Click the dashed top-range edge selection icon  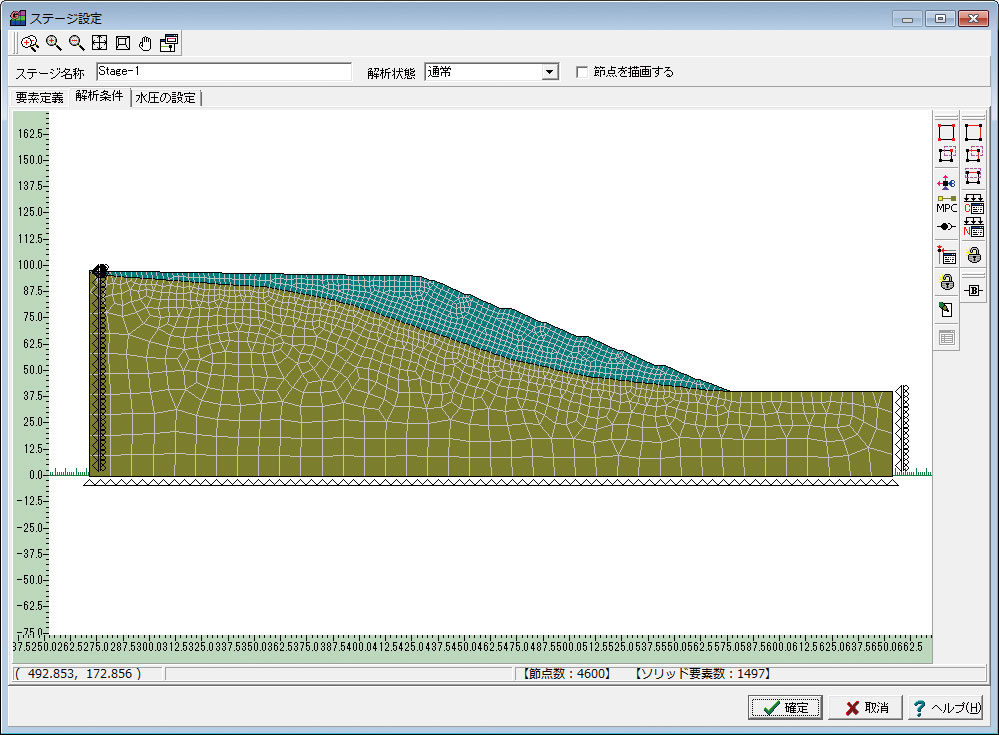(973, 176)
